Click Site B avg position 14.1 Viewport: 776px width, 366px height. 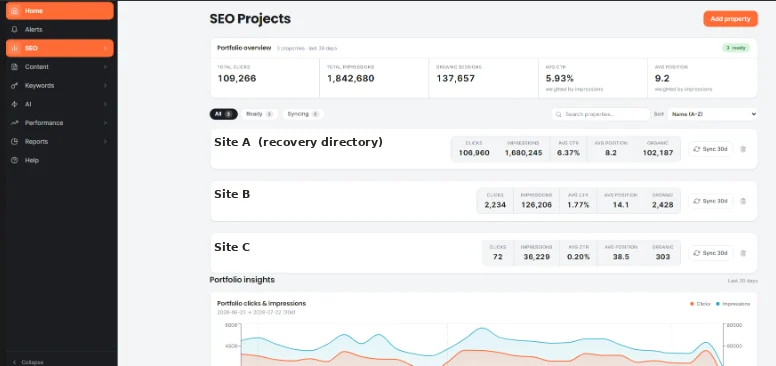621,205
